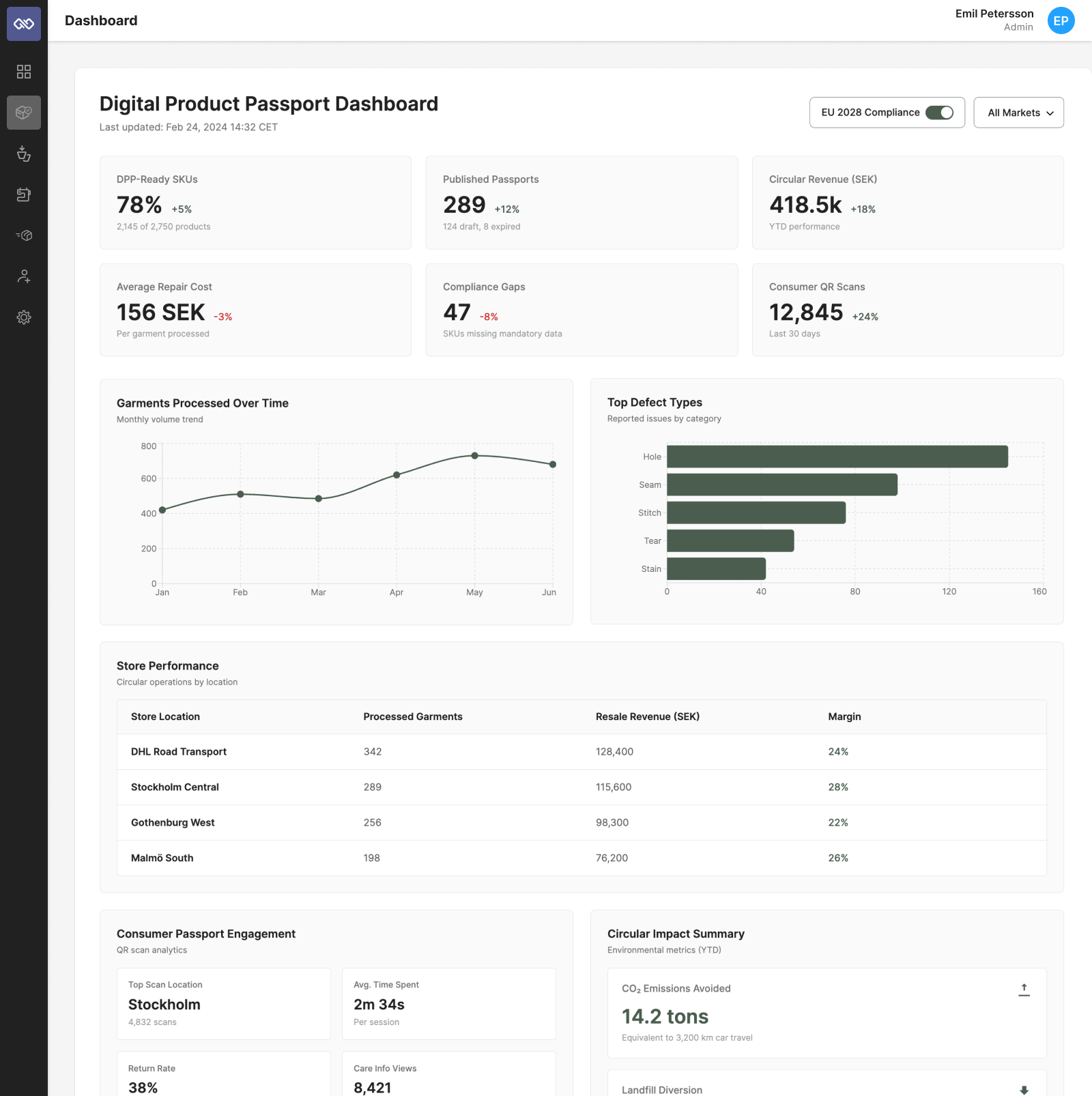Select the Stockholm Central row

[581, 787]
